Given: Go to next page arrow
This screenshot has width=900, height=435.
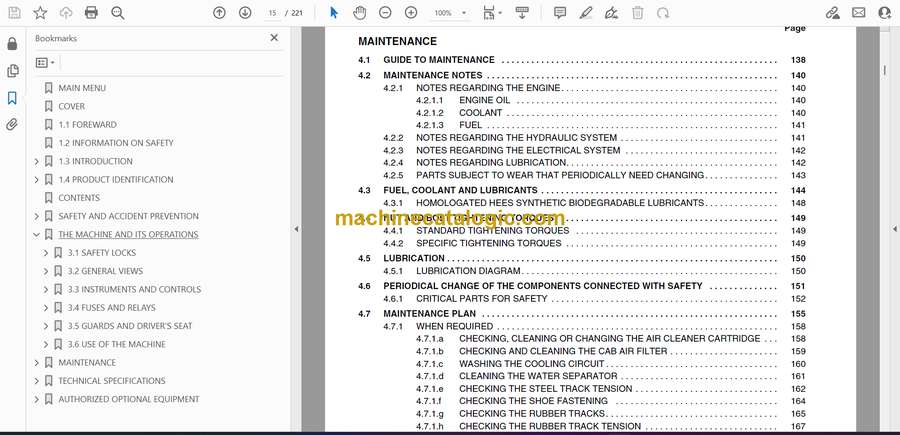Looking at the screenshot, I should click(x=245, y=13).
